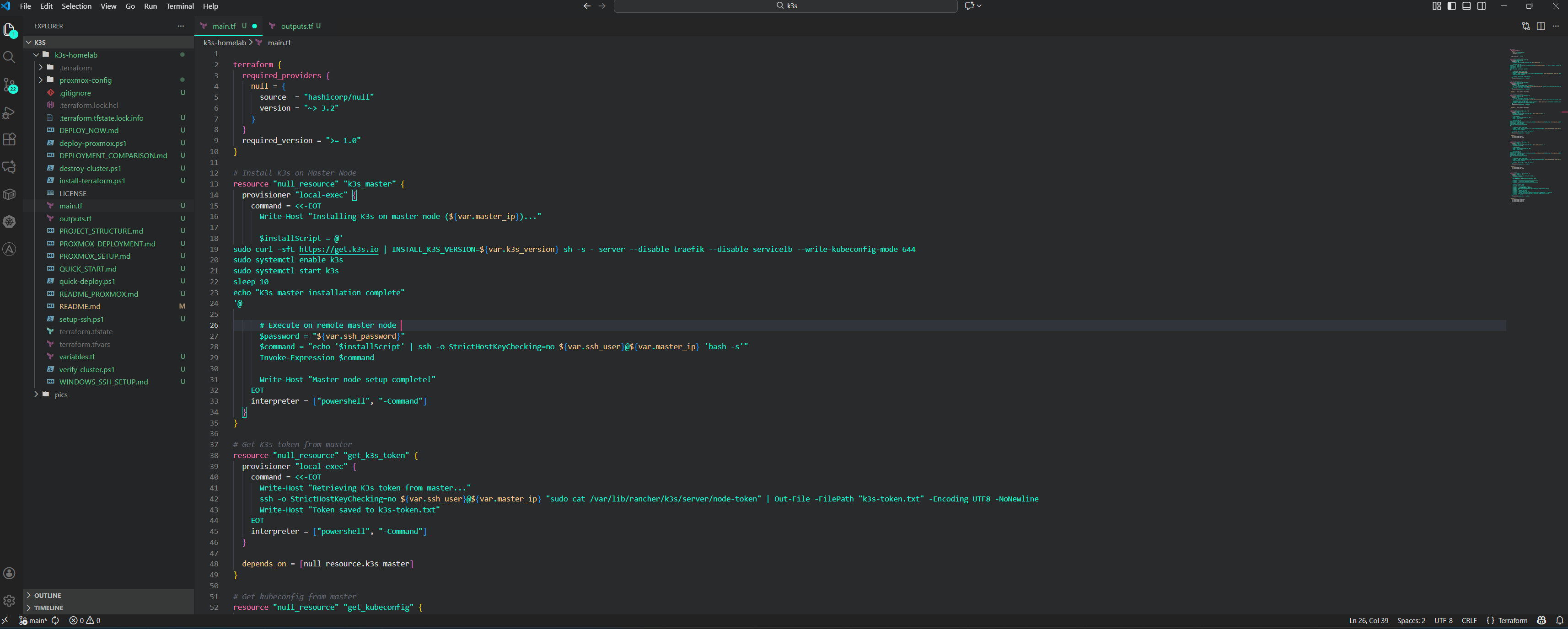Toggle the panel layout from the title bar
Screen dimensions: 1568x629
click(x=1466, y=6)
